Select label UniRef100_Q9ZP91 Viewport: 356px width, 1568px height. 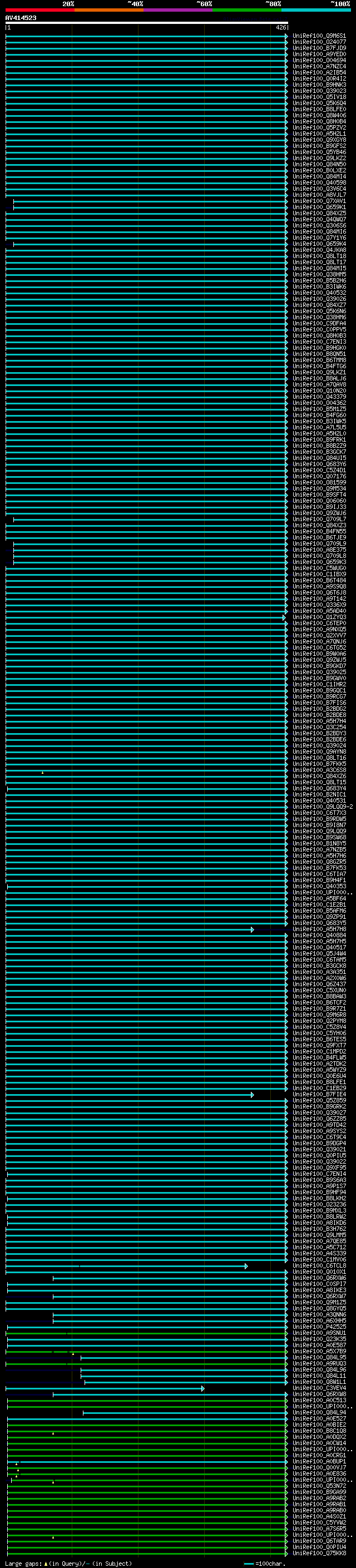tap(319, 917)
